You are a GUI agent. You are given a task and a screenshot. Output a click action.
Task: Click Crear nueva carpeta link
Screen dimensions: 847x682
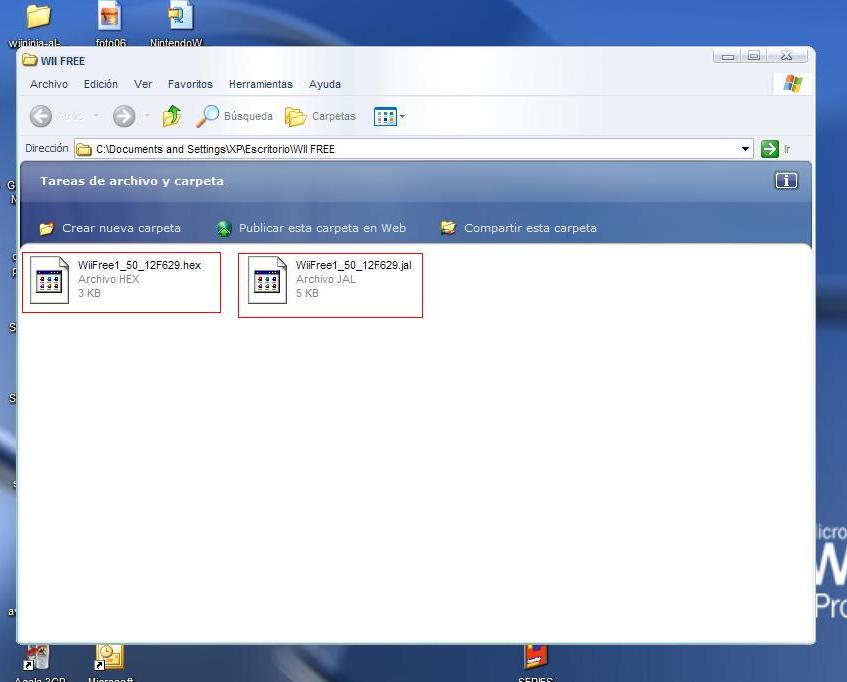[x=121, y=228]
